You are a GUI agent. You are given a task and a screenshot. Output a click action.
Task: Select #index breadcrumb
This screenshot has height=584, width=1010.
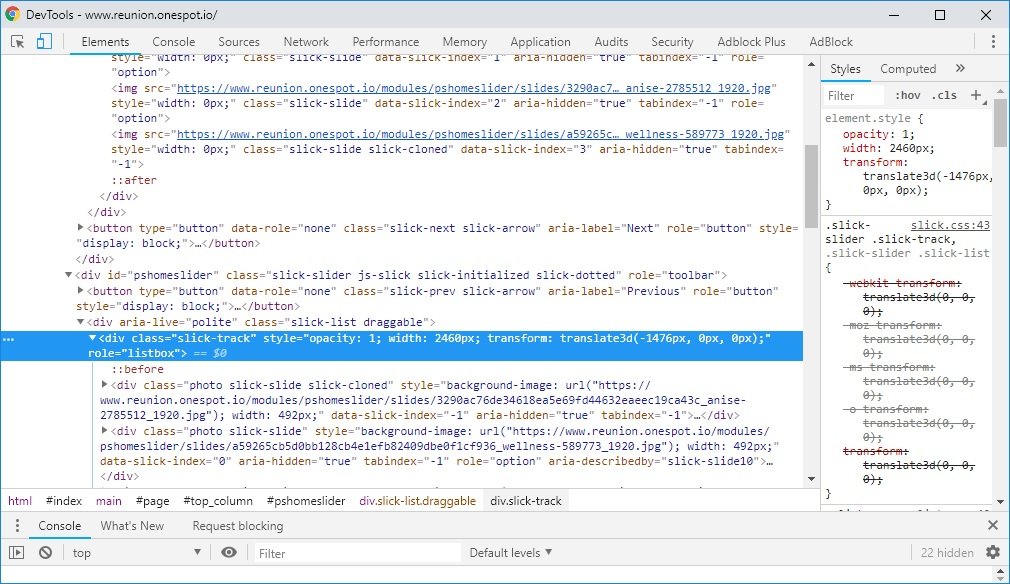[64, 501]
